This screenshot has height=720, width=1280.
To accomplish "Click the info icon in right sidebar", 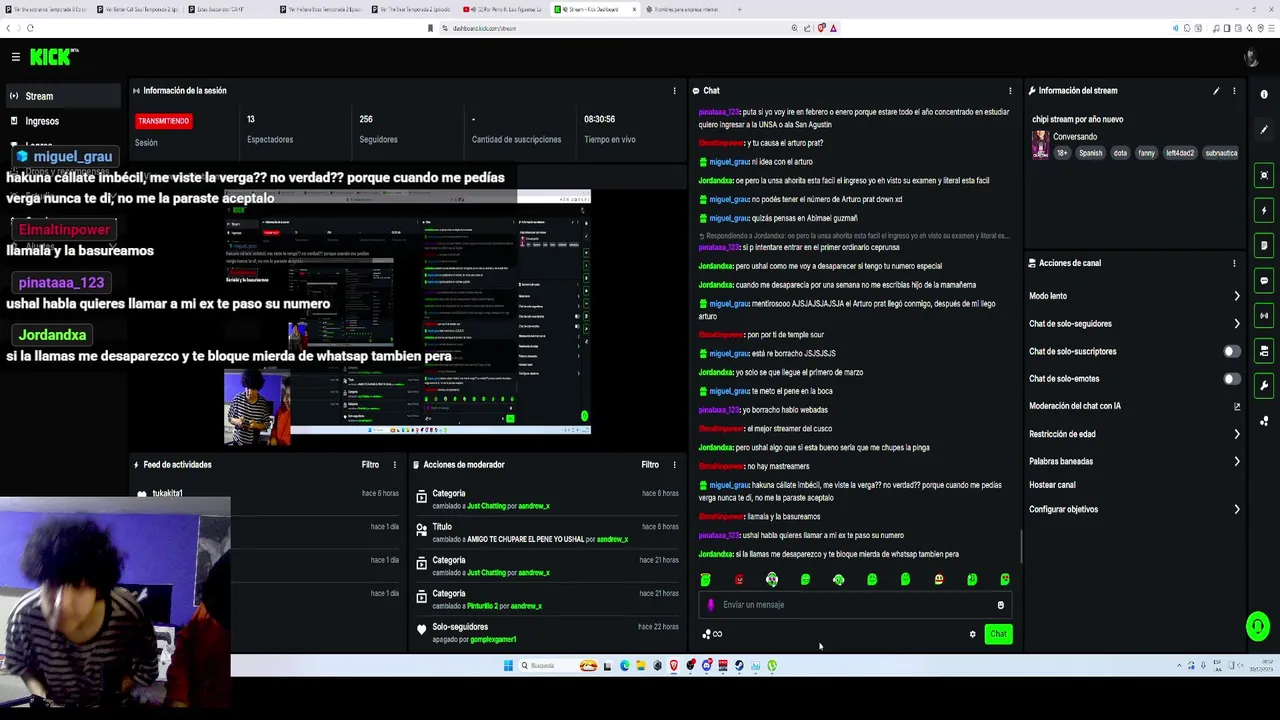I will [x=1264, y=95].
